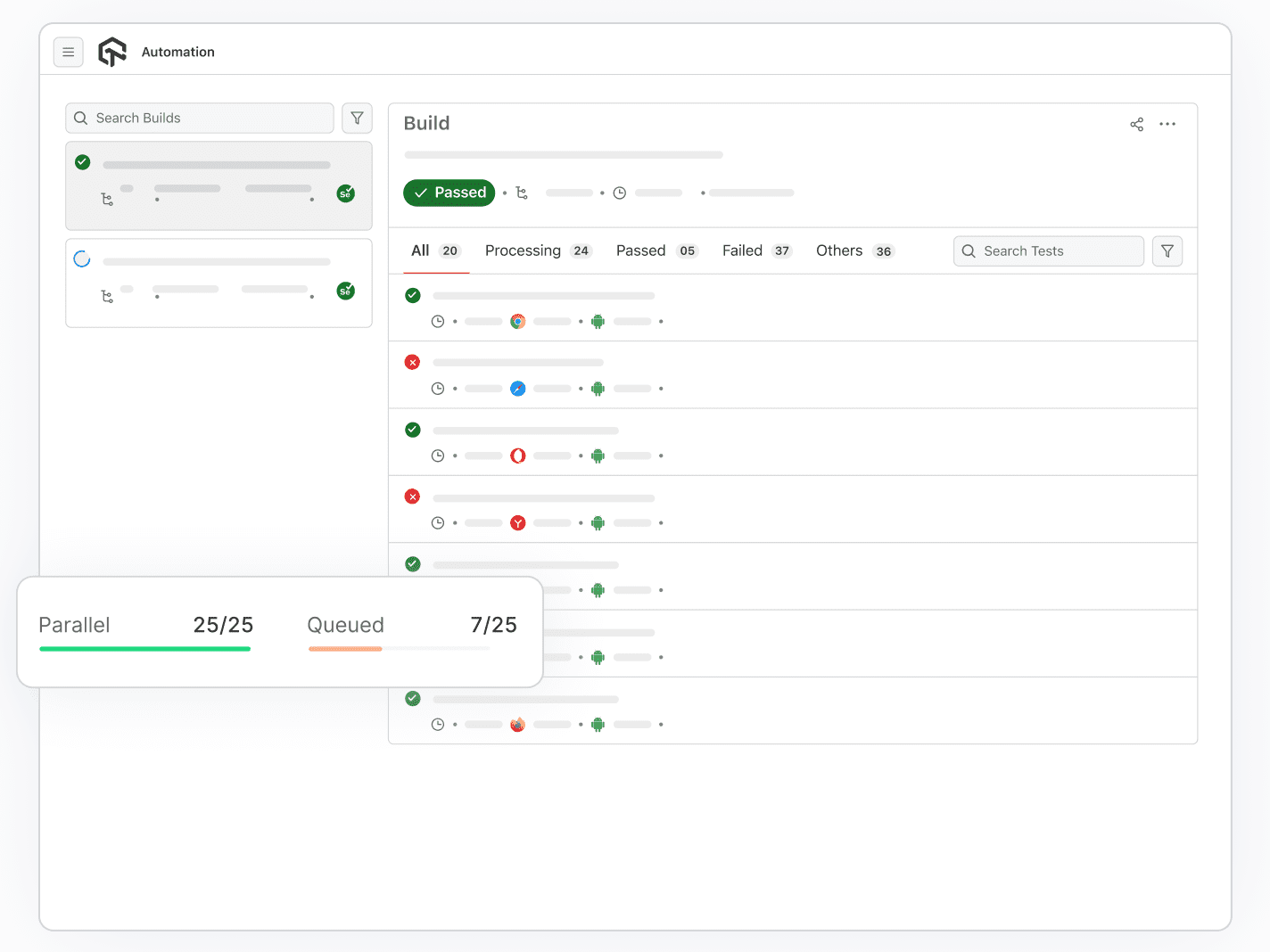Click the share icon in the Build header
Image resolution: width=1270 pixels, height=952 pixels.
tap(1136, 124)
